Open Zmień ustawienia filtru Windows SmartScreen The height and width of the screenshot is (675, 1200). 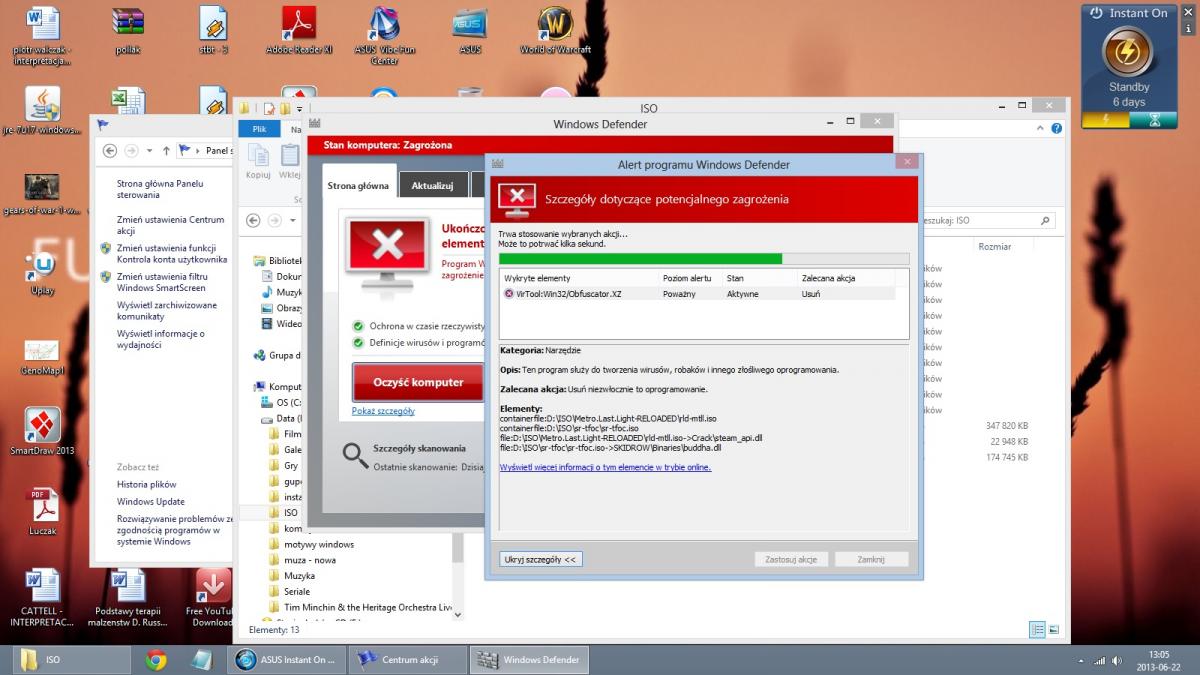coord(163,282)
